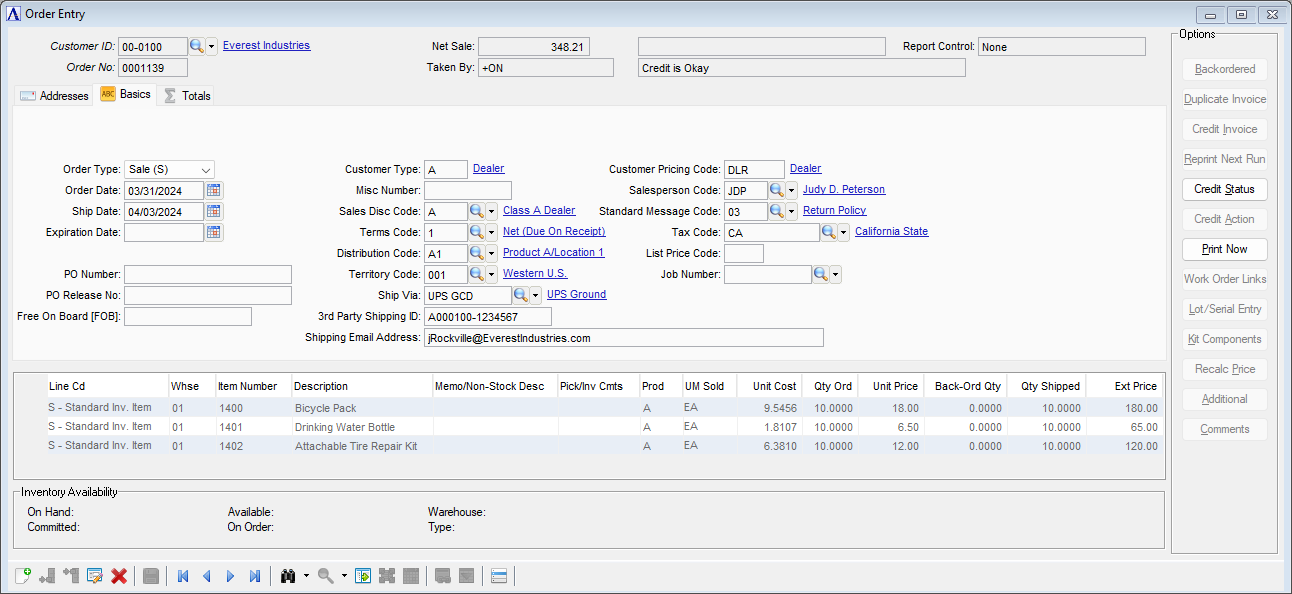1292x594 pixels.
Task: Switch to the Totals tab
Action: (187, 96)
